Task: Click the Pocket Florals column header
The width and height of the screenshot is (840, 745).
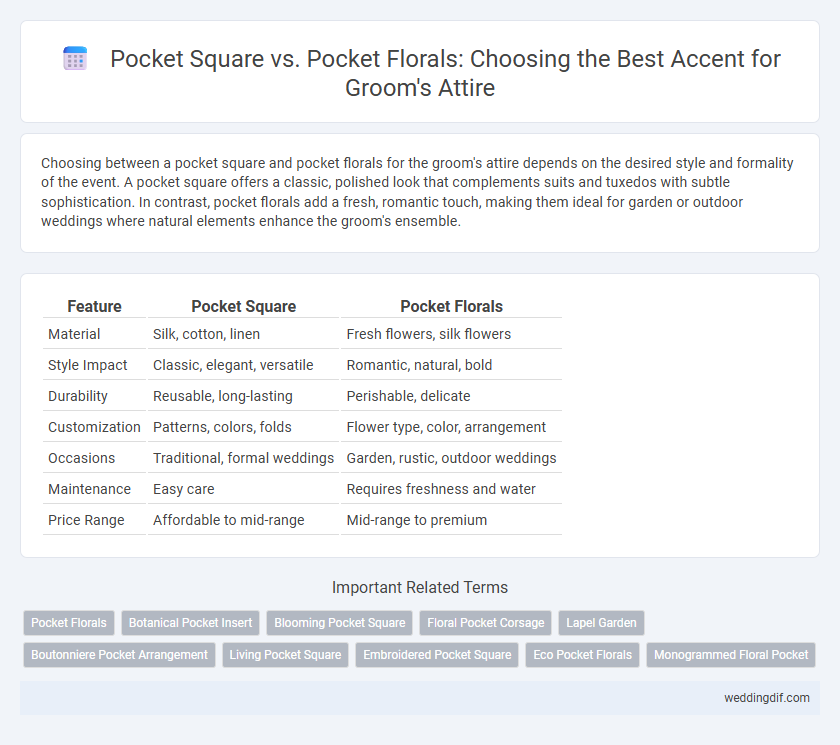Action: 452,306
